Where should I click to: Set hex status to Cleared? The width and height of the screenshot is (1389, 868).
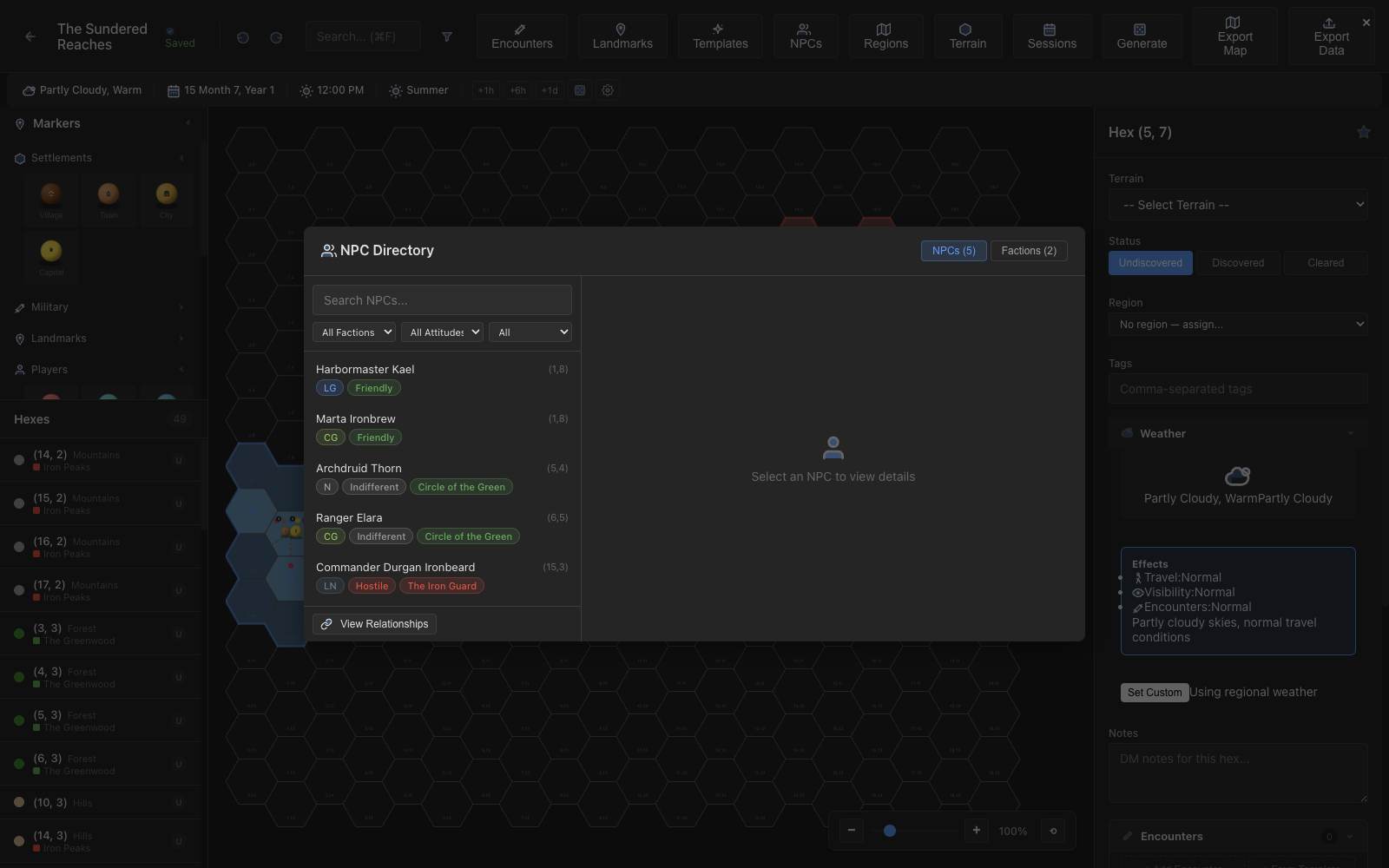pos(1326,263)
